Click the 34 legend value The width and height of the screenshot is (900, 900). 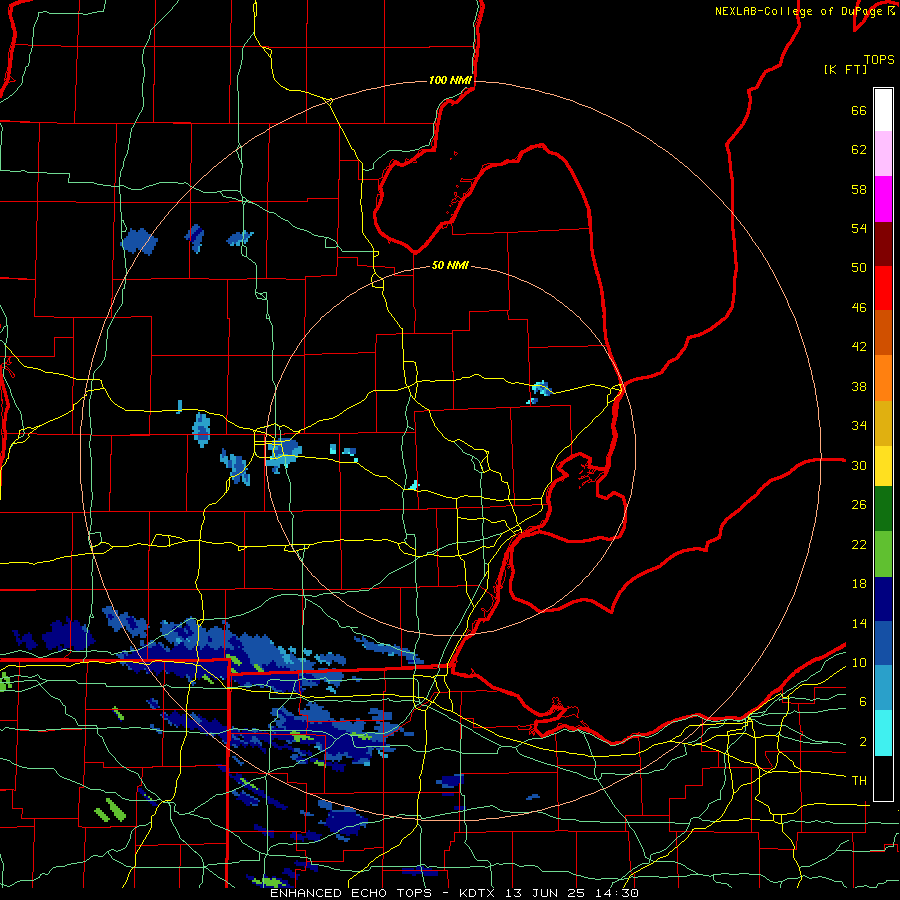click(x=859, y=425)
